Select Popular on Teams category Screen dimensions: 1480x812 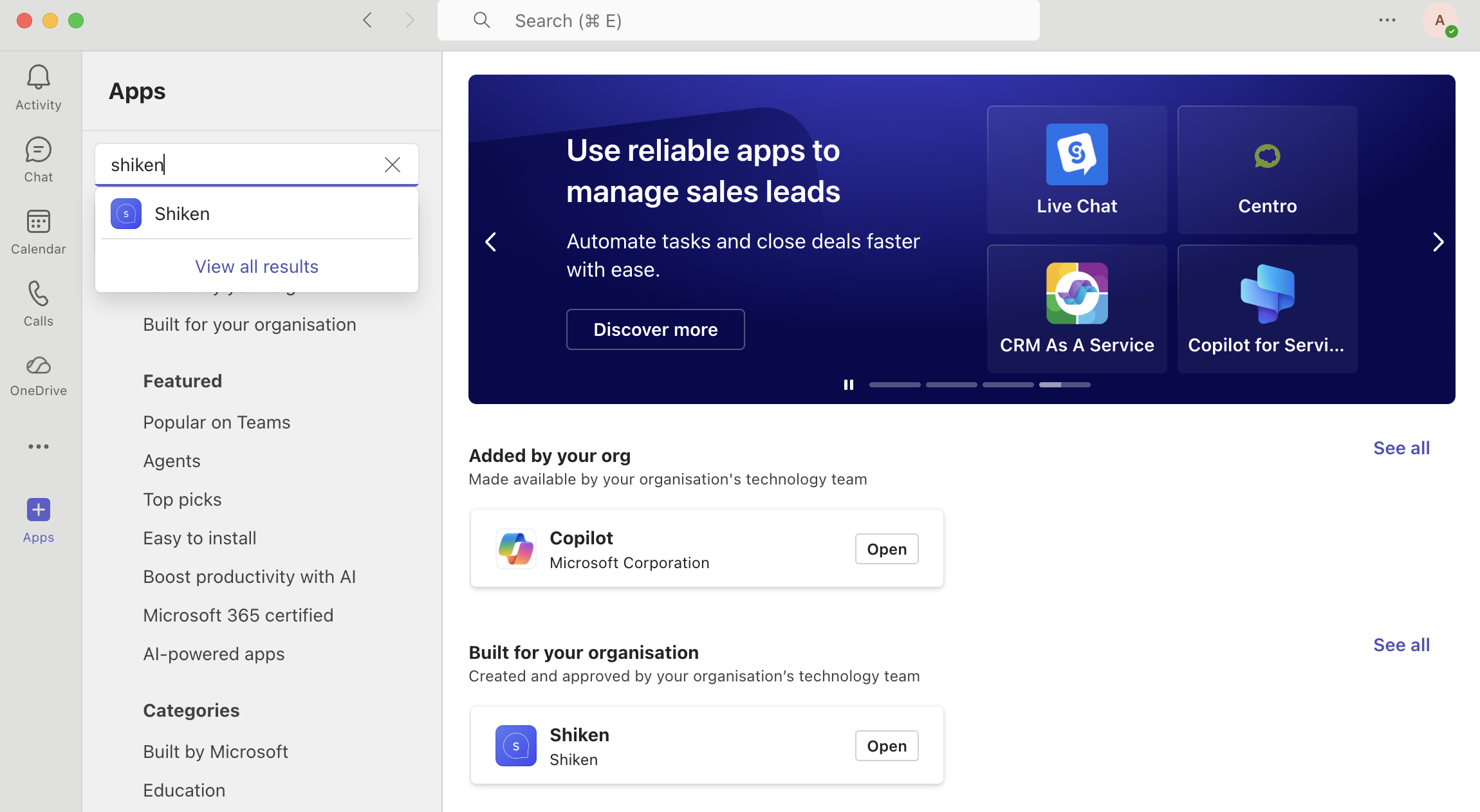pyautogui.click(x=217, y=422)
